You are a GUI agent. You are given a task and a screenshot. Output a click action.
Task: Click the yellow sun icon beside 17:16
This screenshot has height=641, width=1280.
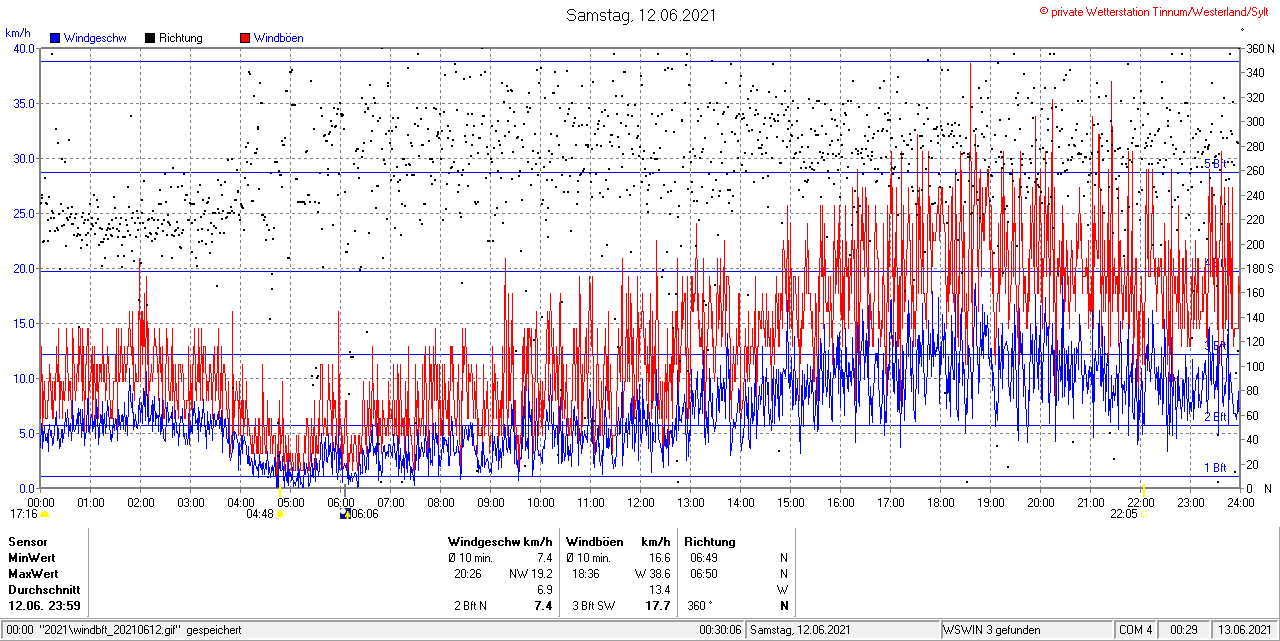pyautogui.click(x=44, y=514)
